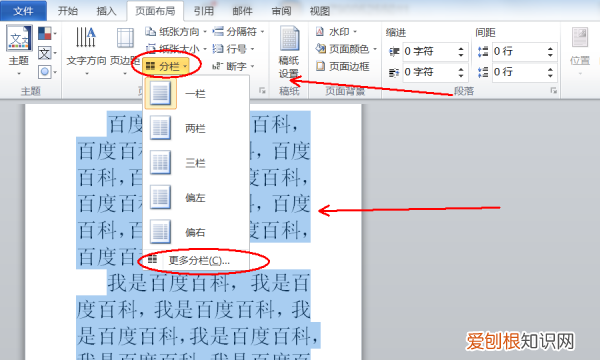Open the 邮件 ribbon tab
This screenshot has height=360, width=600.
point(243,11)
